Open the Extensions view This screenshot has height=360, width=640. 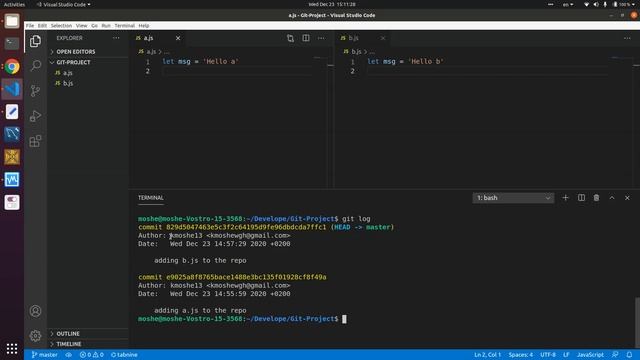(x=36, y=141)
